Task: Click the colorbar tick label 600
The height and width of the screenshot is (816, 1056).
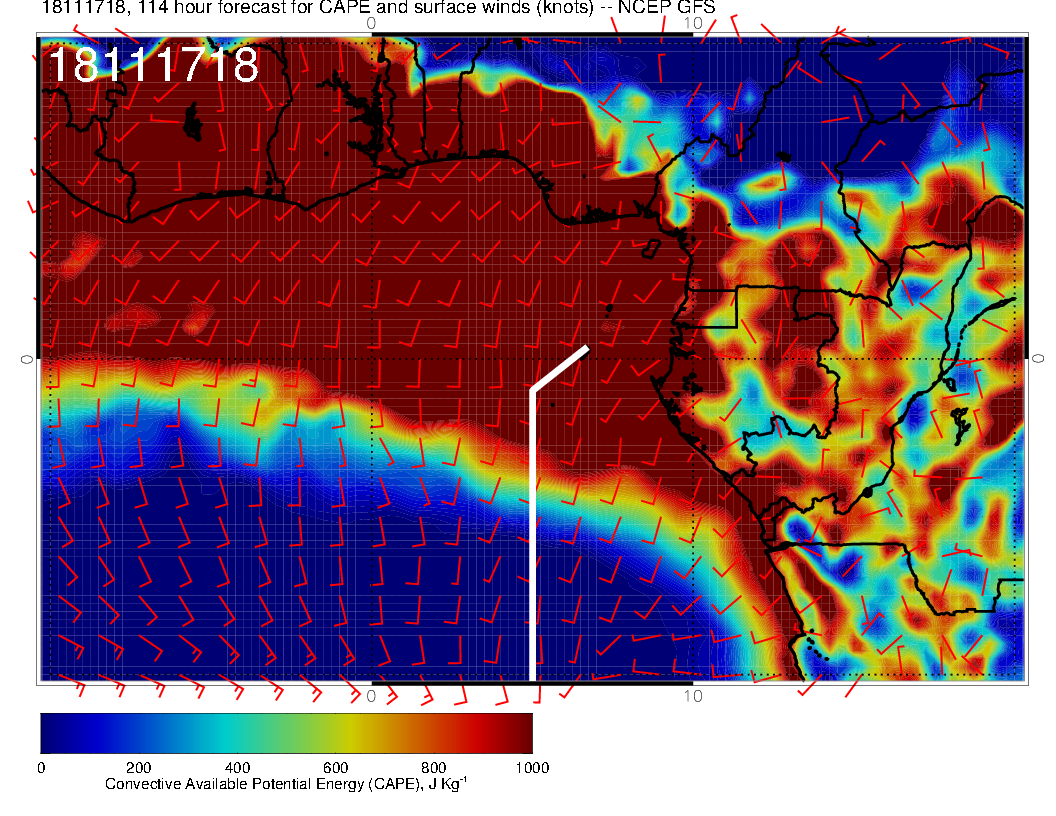Action: click(335, 768)
